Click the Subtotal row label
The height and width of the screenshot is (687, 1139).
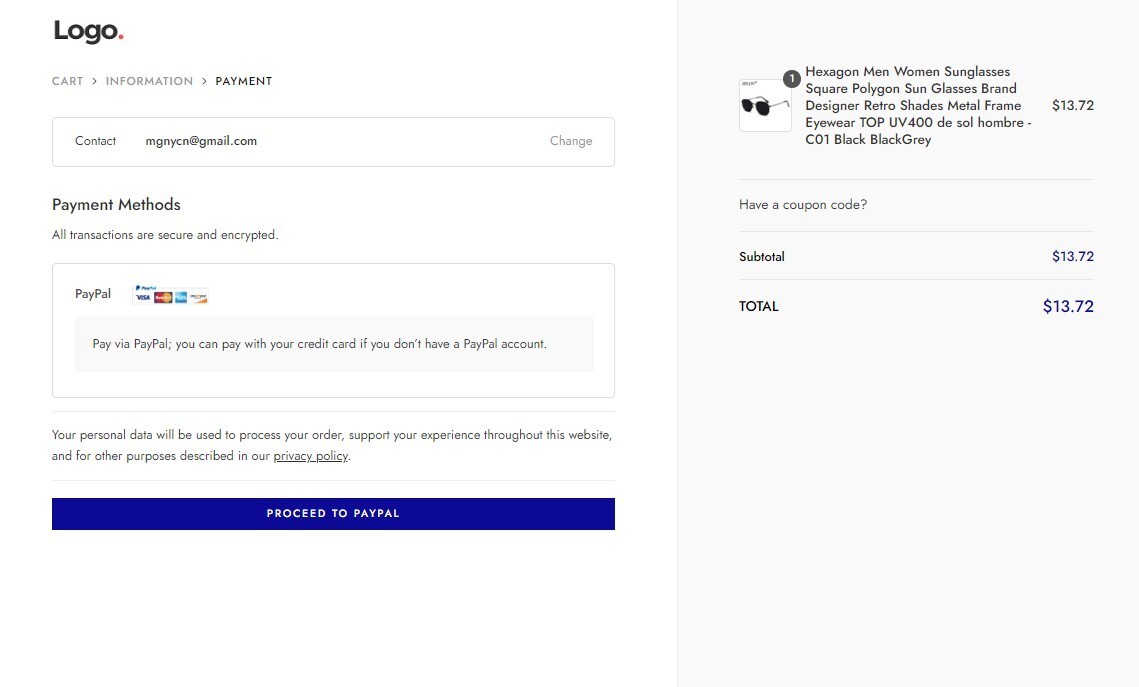point(761,256)
